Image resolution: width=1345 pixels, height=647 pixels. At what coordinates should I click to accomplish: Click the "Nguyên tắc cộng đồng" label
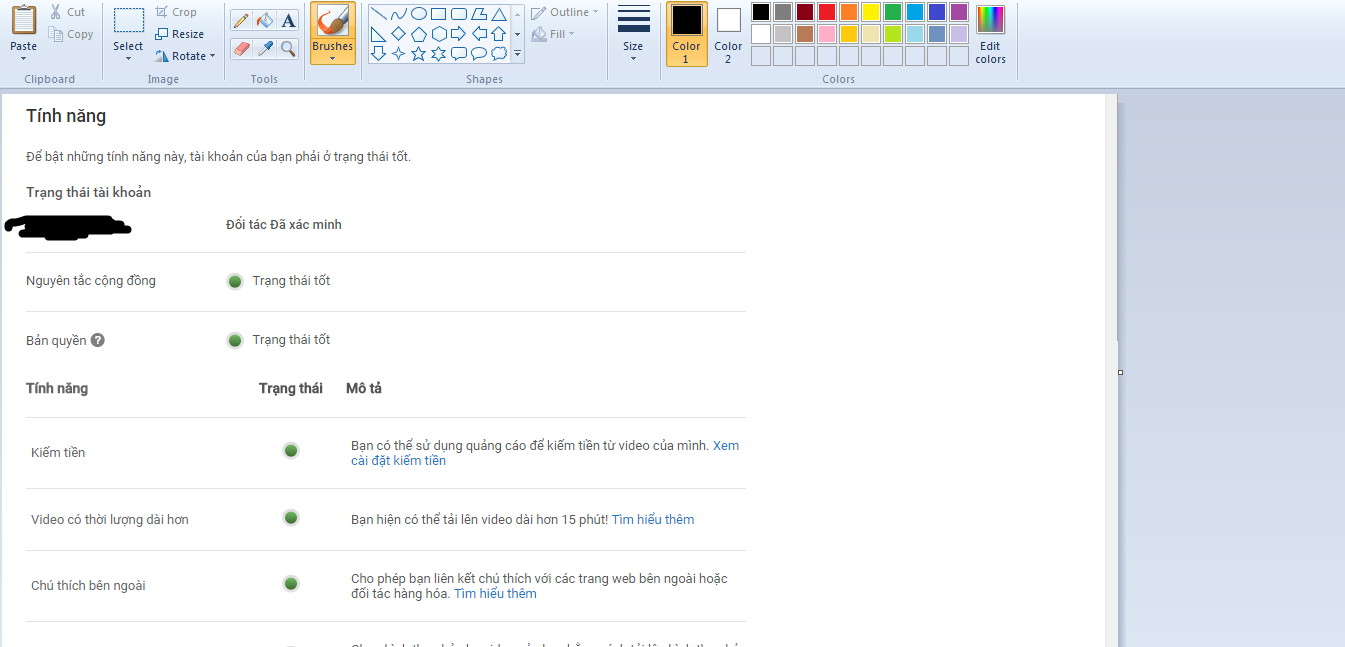pos(91,281)
